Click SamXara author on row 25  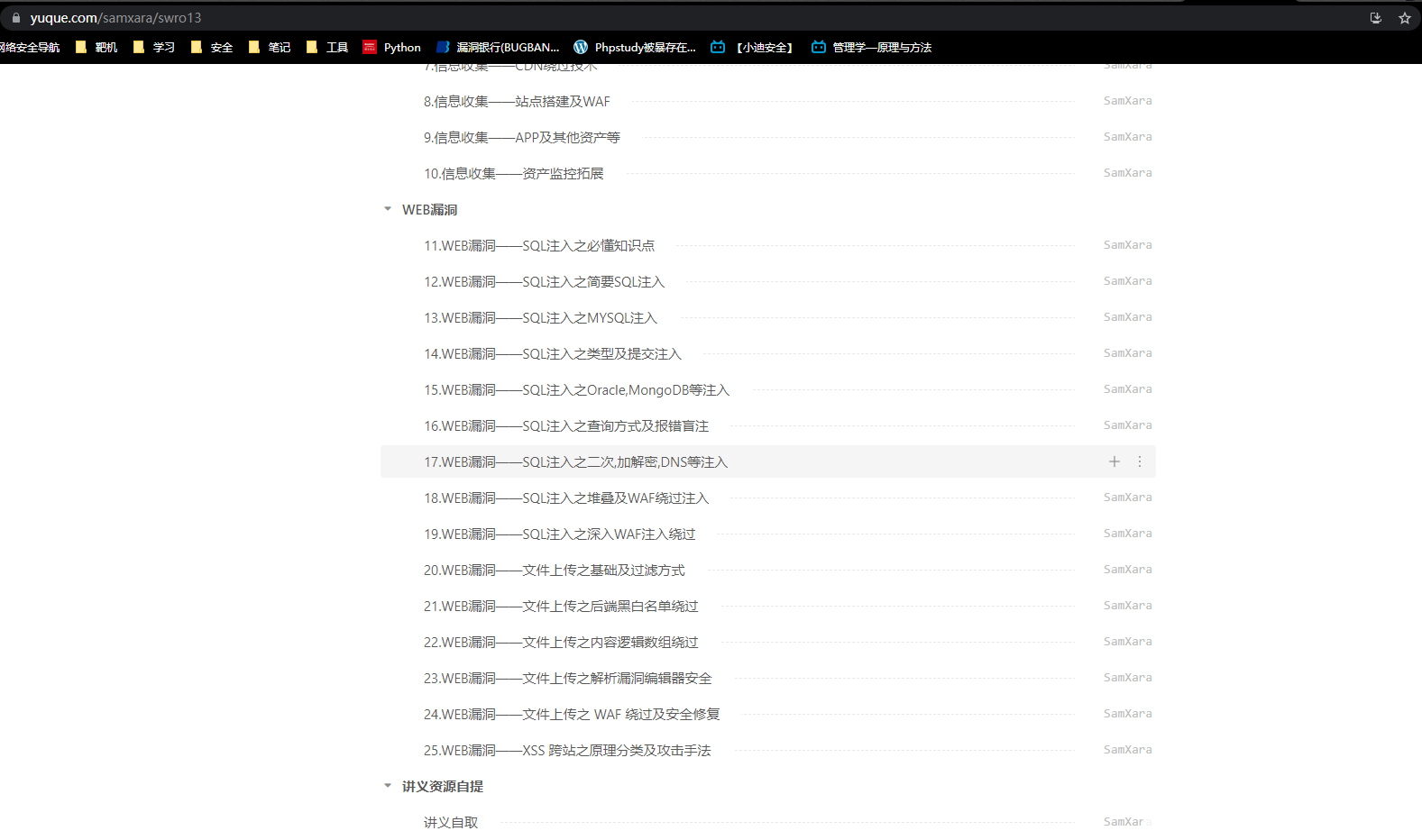tap(1128, 750)
